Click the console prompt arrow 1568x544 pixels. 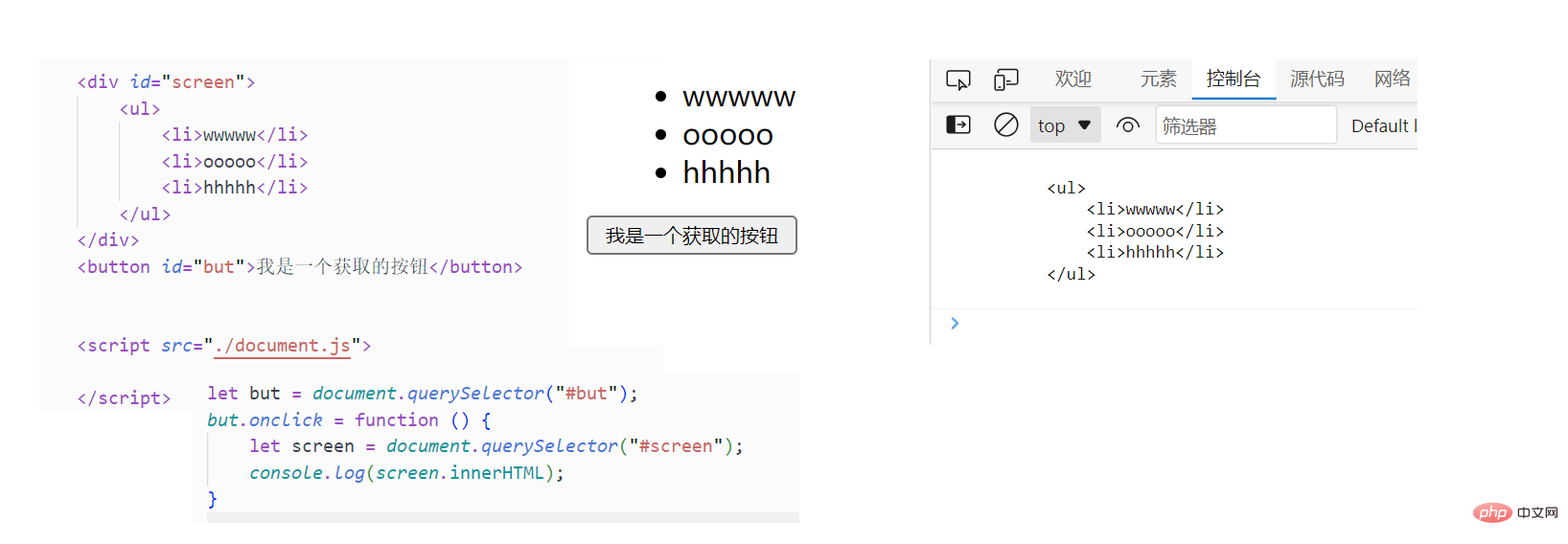pyautogui.click(x=955, y=324)
